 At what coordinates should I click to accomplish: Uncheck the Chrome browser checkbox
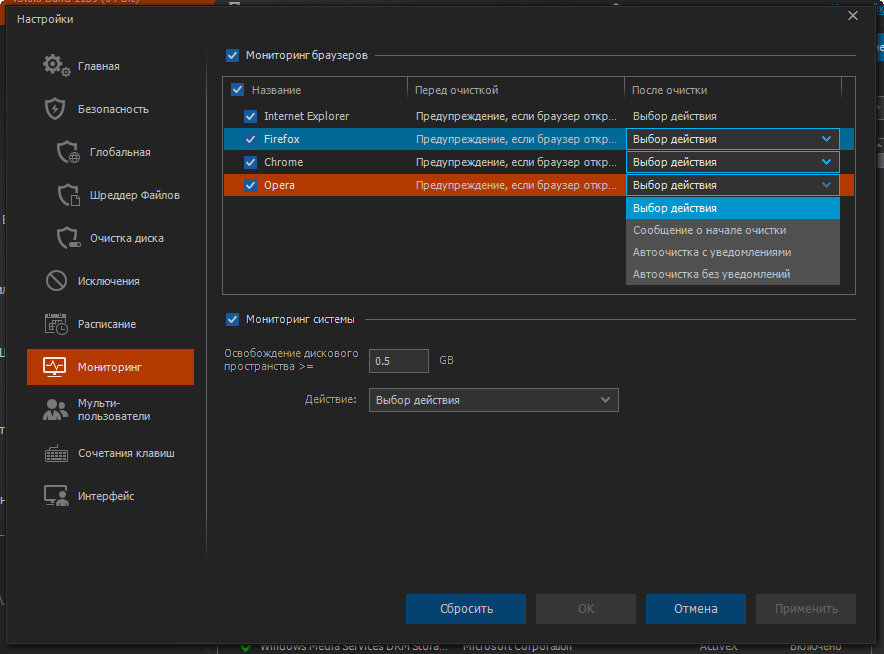250,162
